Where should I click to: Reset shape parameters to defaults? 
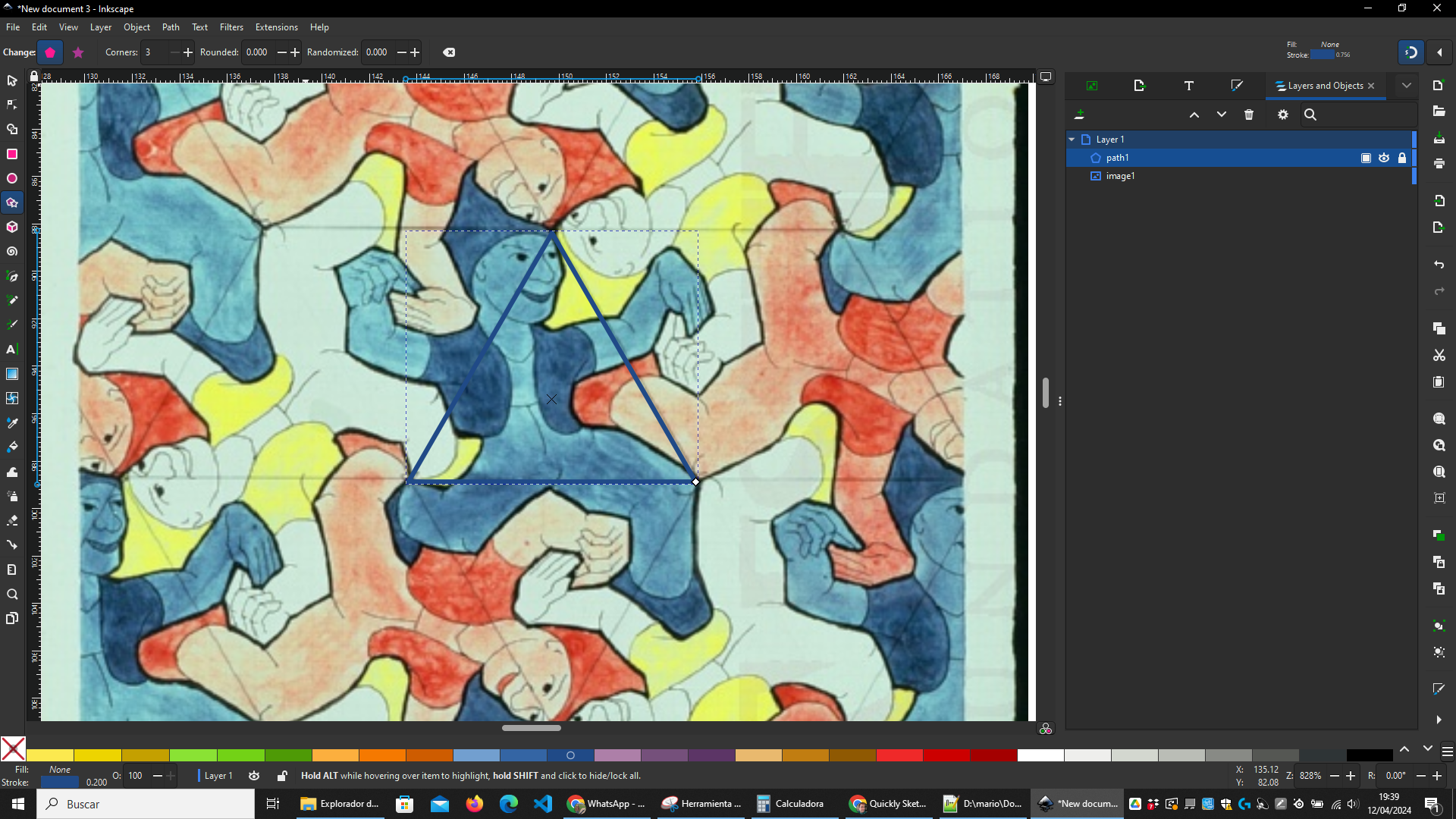pos(449,52)
